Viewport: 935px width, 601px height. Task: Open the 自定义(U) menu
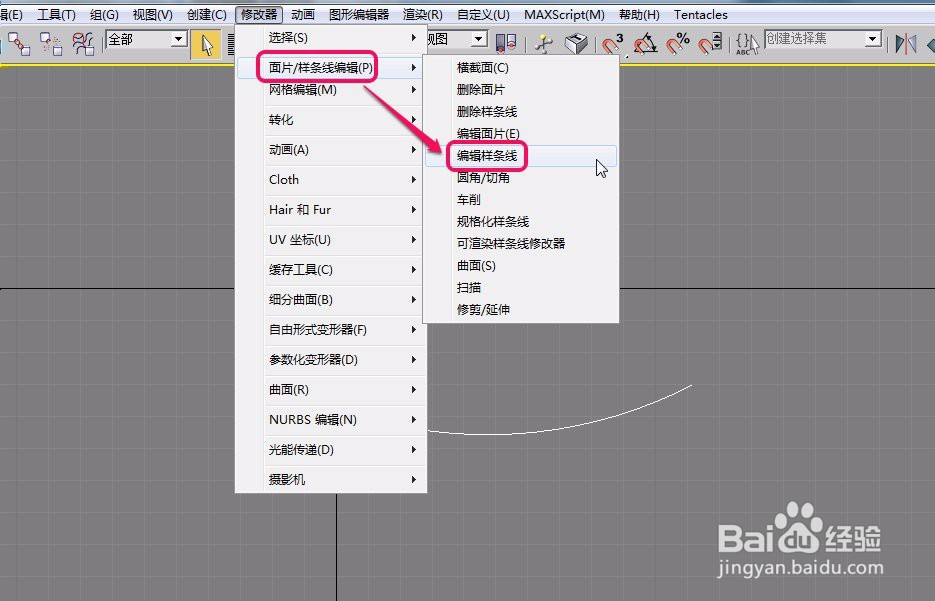tap(483, 15)
